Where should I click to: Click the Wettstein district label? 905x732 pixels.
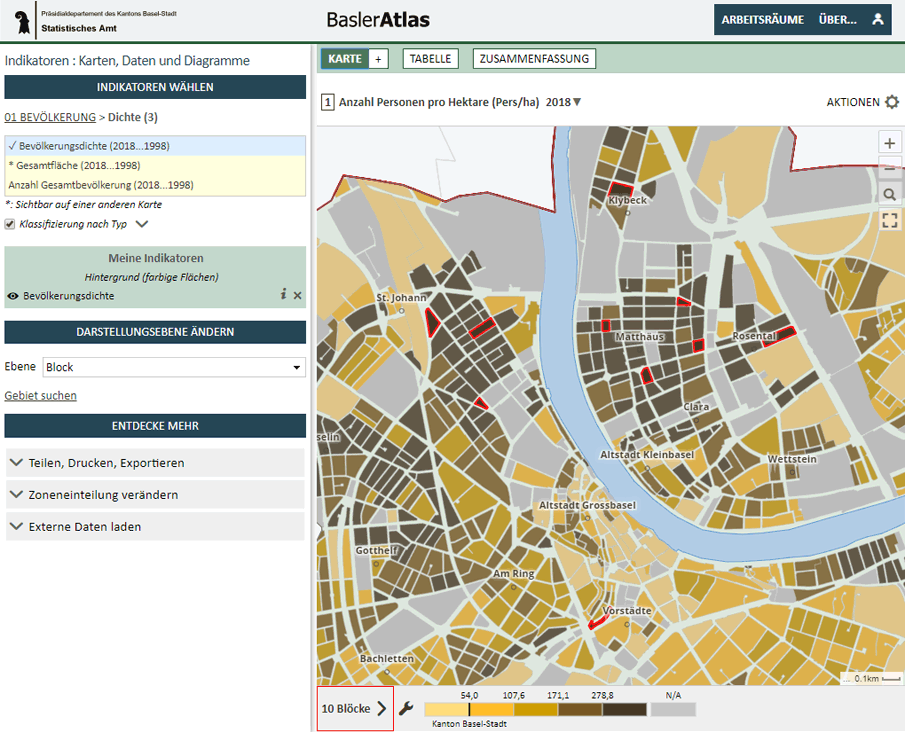[x=792, y=459]
